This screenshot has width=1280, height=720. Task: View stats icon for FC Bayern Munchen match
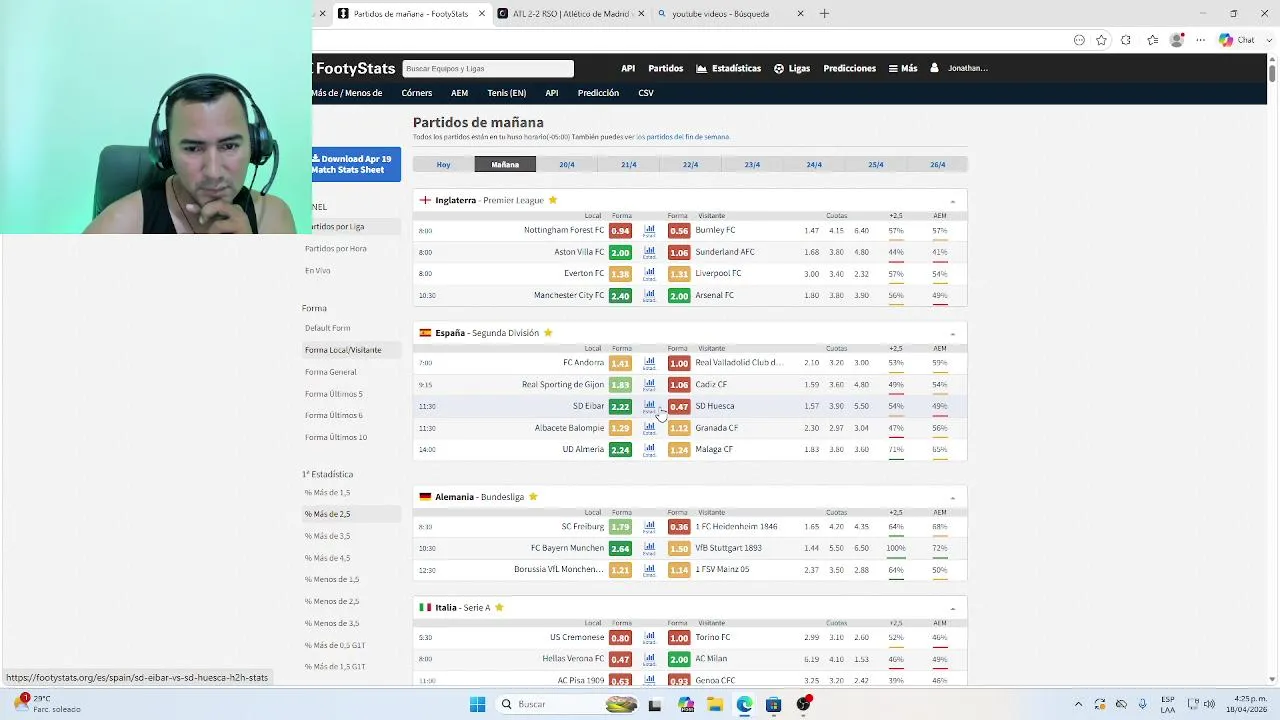tap(649, 548)
